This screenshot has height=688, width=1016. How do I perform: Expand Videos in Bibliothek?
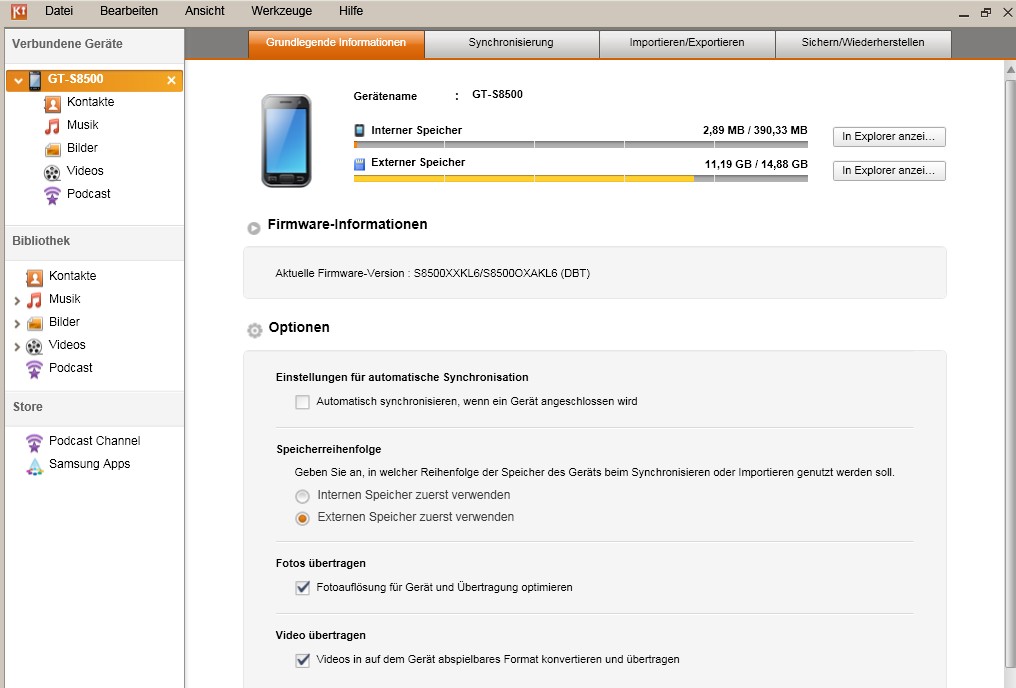point(17,347)
